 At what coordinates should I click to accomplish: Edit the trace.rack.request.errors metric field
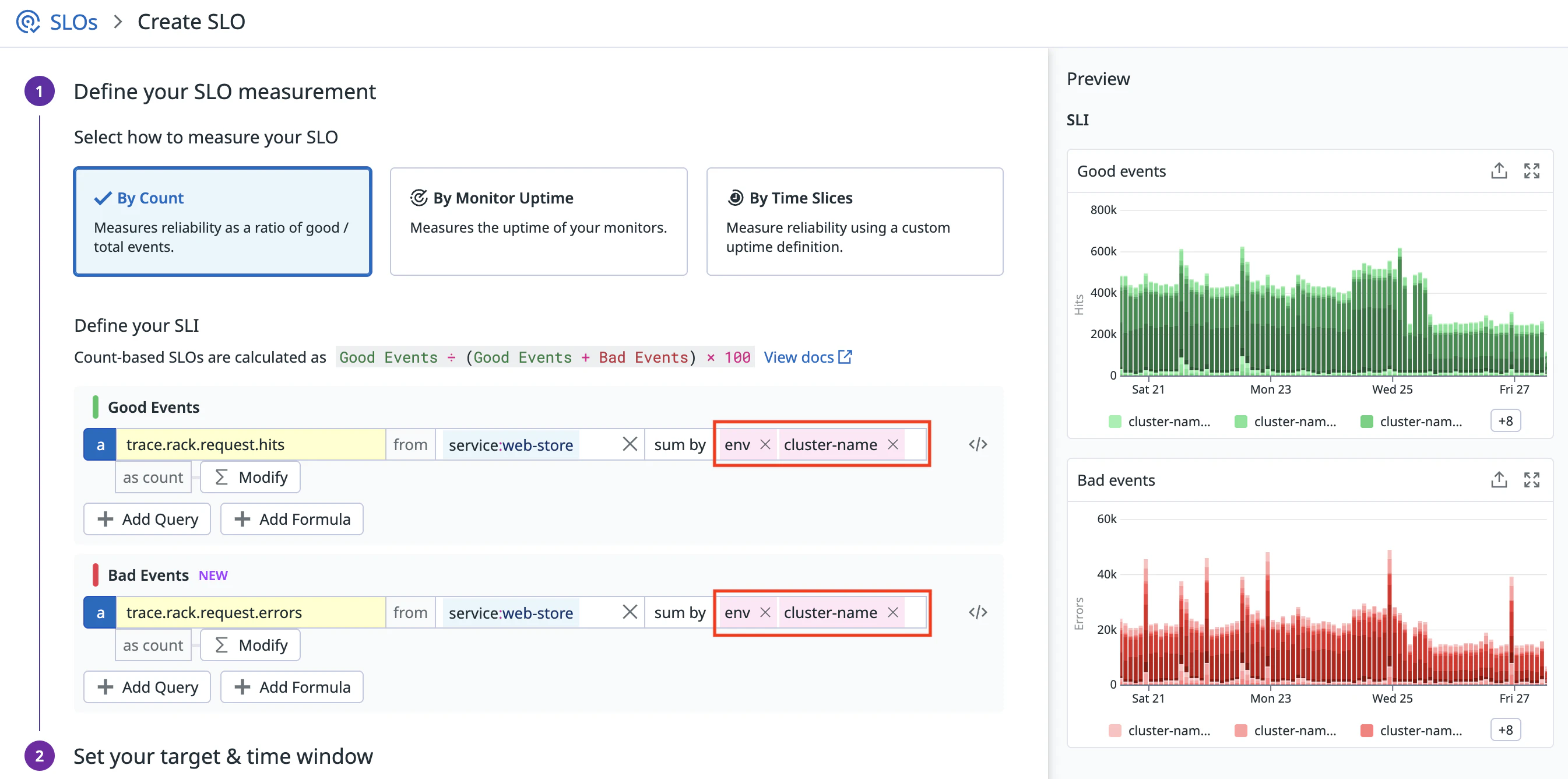pos(249,612)
